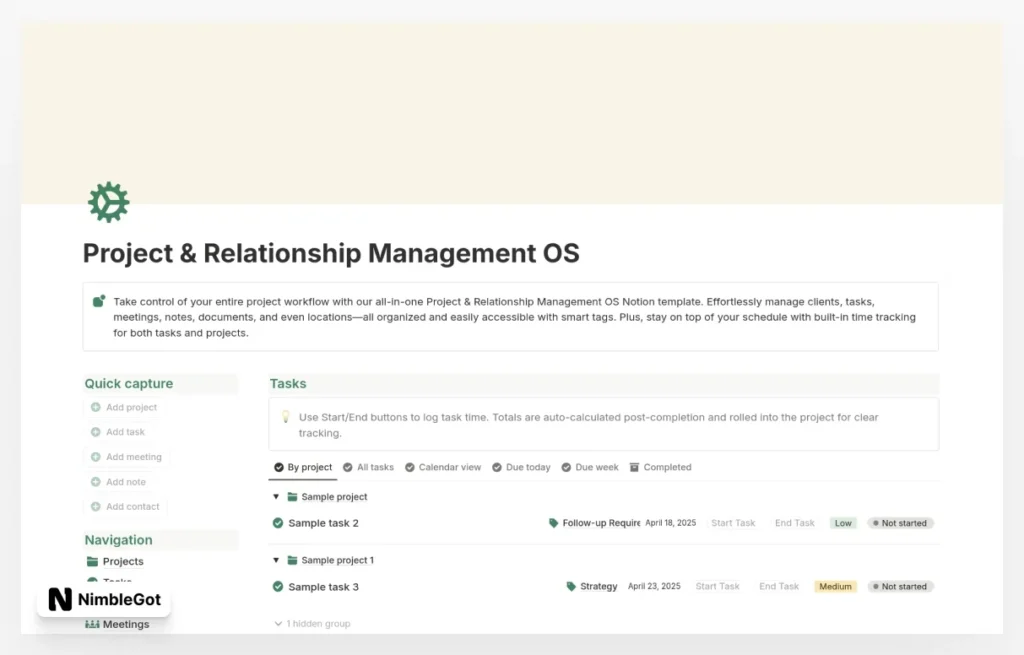Image resolution: width=1024 pixels, height=655 pixels.
Task: Click End Task on Sample task 2
Action: 793,522
